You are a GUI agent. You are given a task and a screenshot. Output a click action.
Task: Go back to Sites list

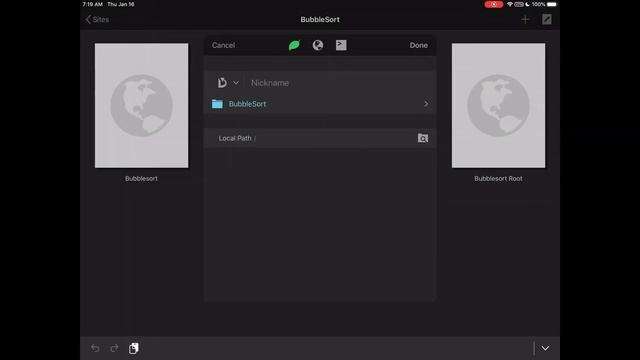97,20
